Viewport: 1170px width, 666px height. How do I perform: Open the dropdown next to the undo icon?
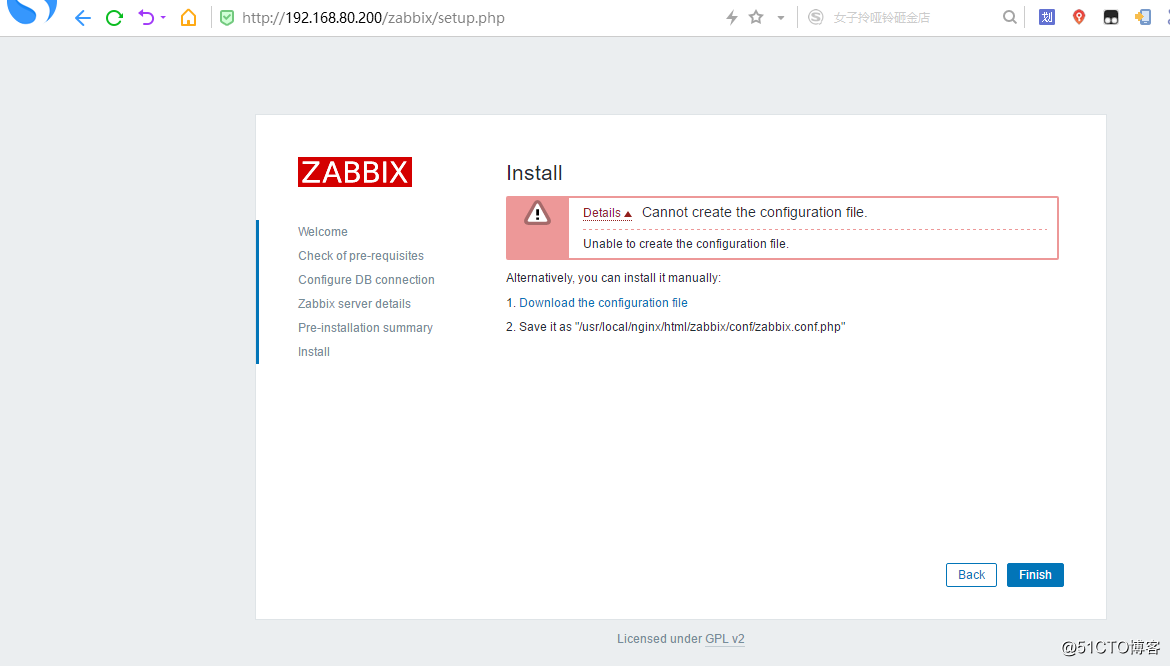pyautogui.click(x=163, y=18)
